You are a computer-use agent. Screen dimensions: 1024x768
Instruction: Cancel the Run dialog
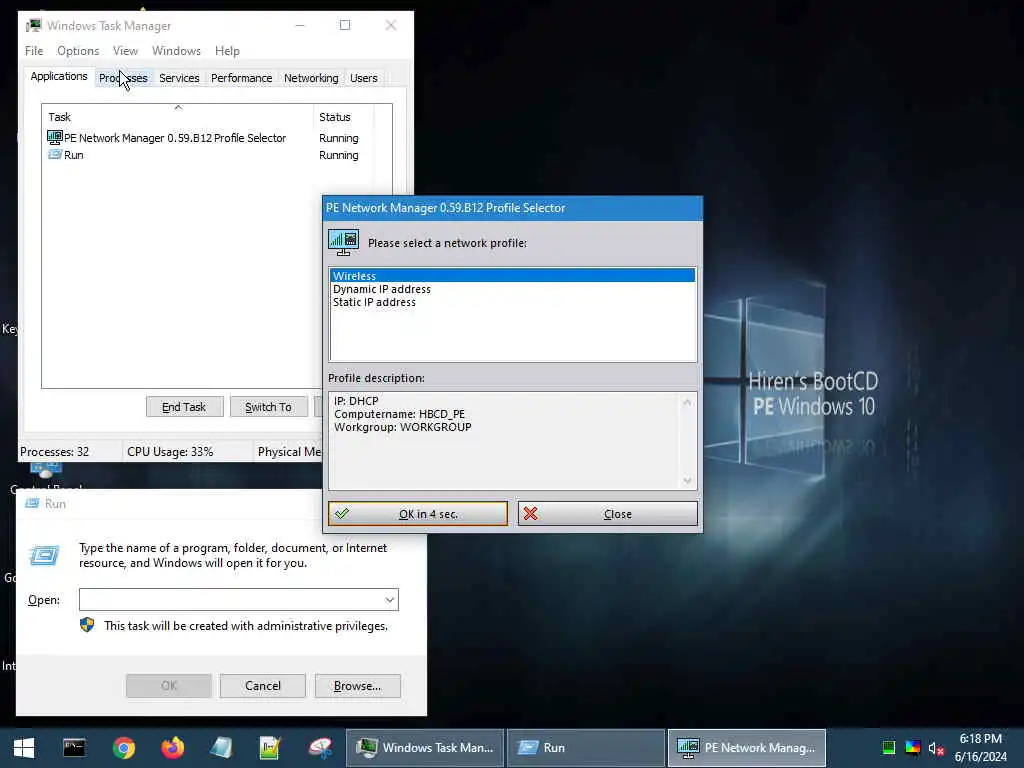point(263,686)
